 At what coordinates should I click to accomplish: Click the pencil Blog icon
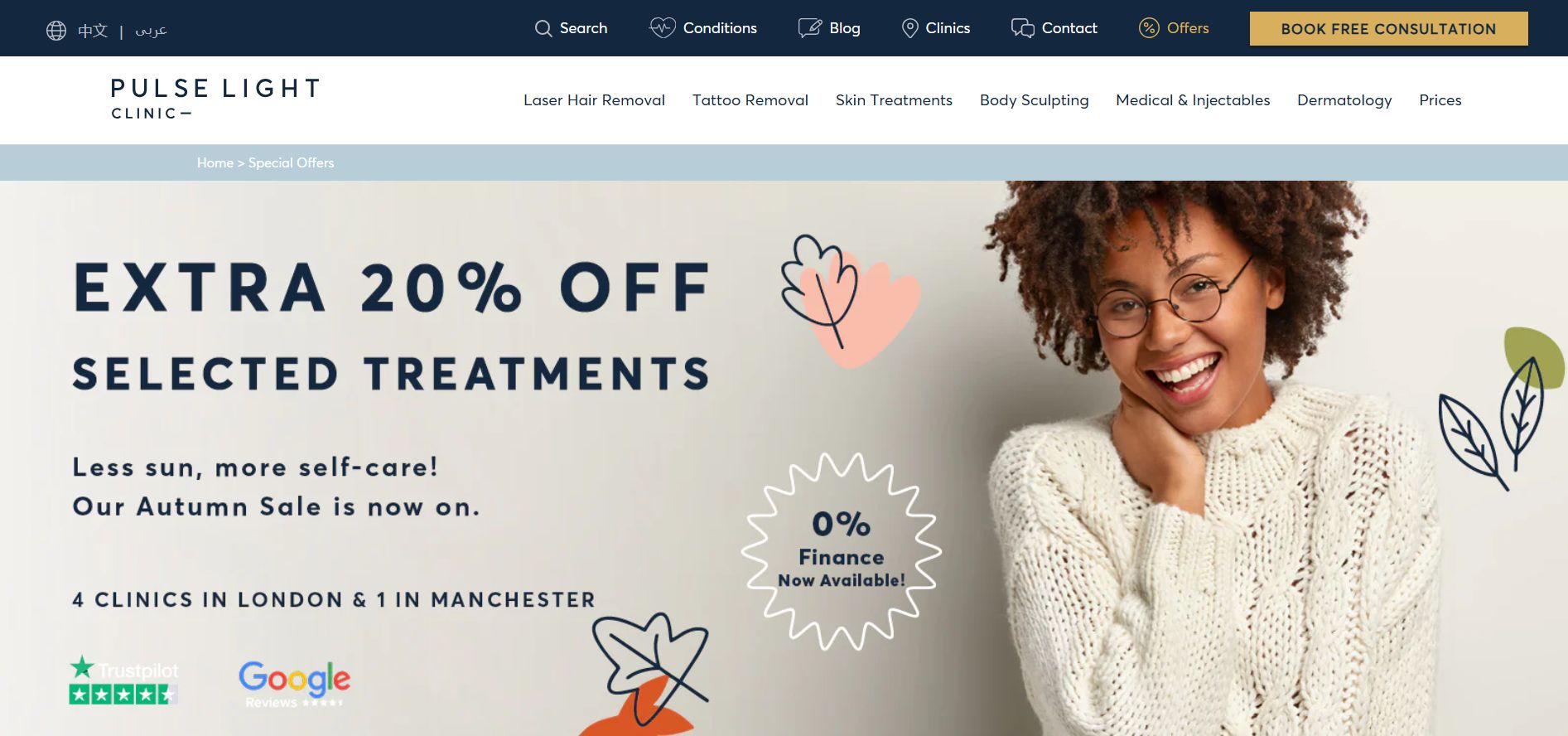point(810,28)
